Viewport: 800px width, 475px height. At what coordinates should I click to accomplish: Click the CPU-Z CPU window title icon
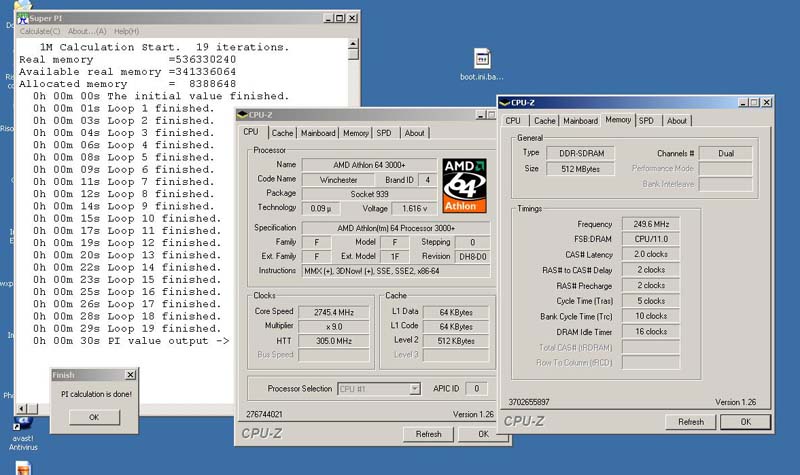[x=242, y=115]
